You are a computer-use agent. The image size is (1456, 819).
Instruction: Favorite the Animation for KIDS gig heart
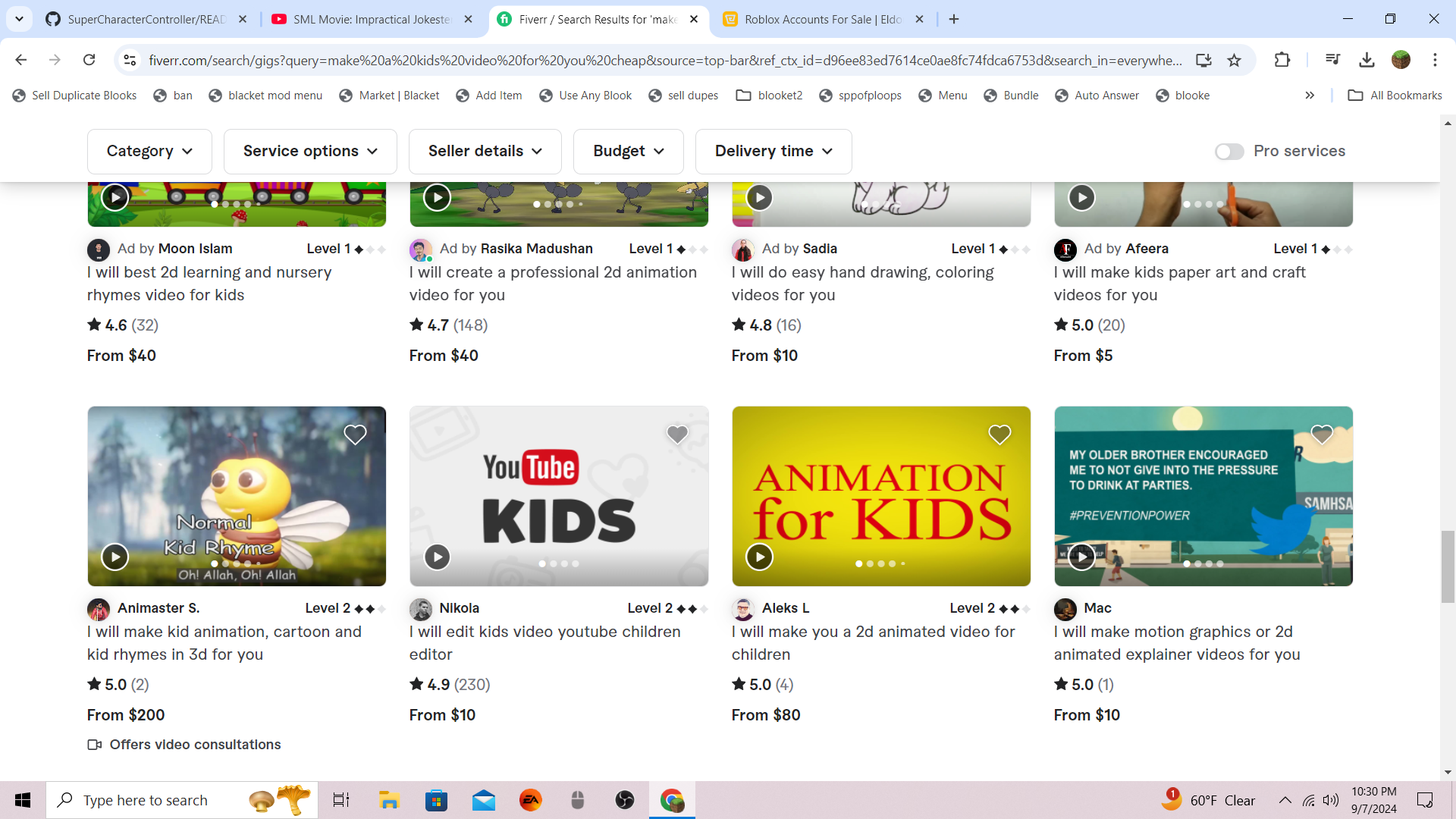pyautogui.click(x=999, y=435)
